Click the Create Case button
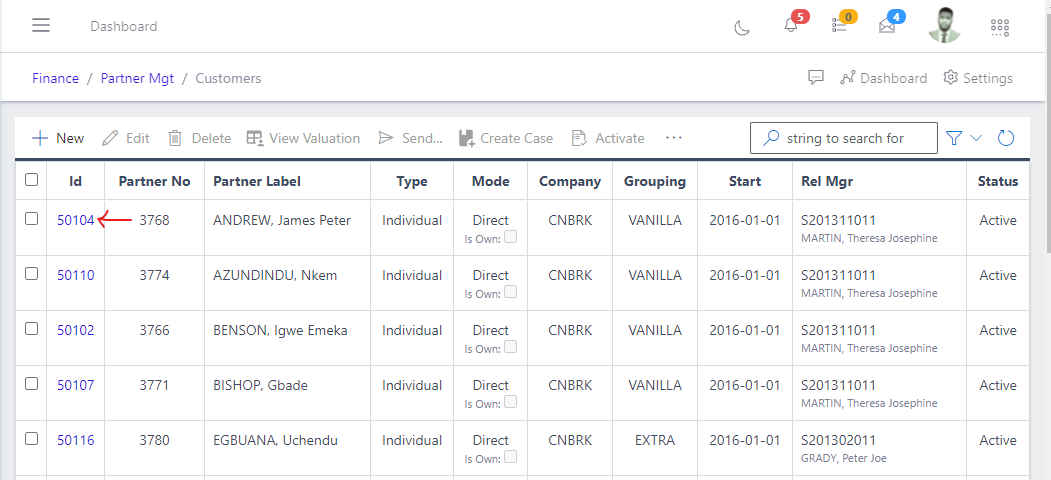 (x=506, y=138)
